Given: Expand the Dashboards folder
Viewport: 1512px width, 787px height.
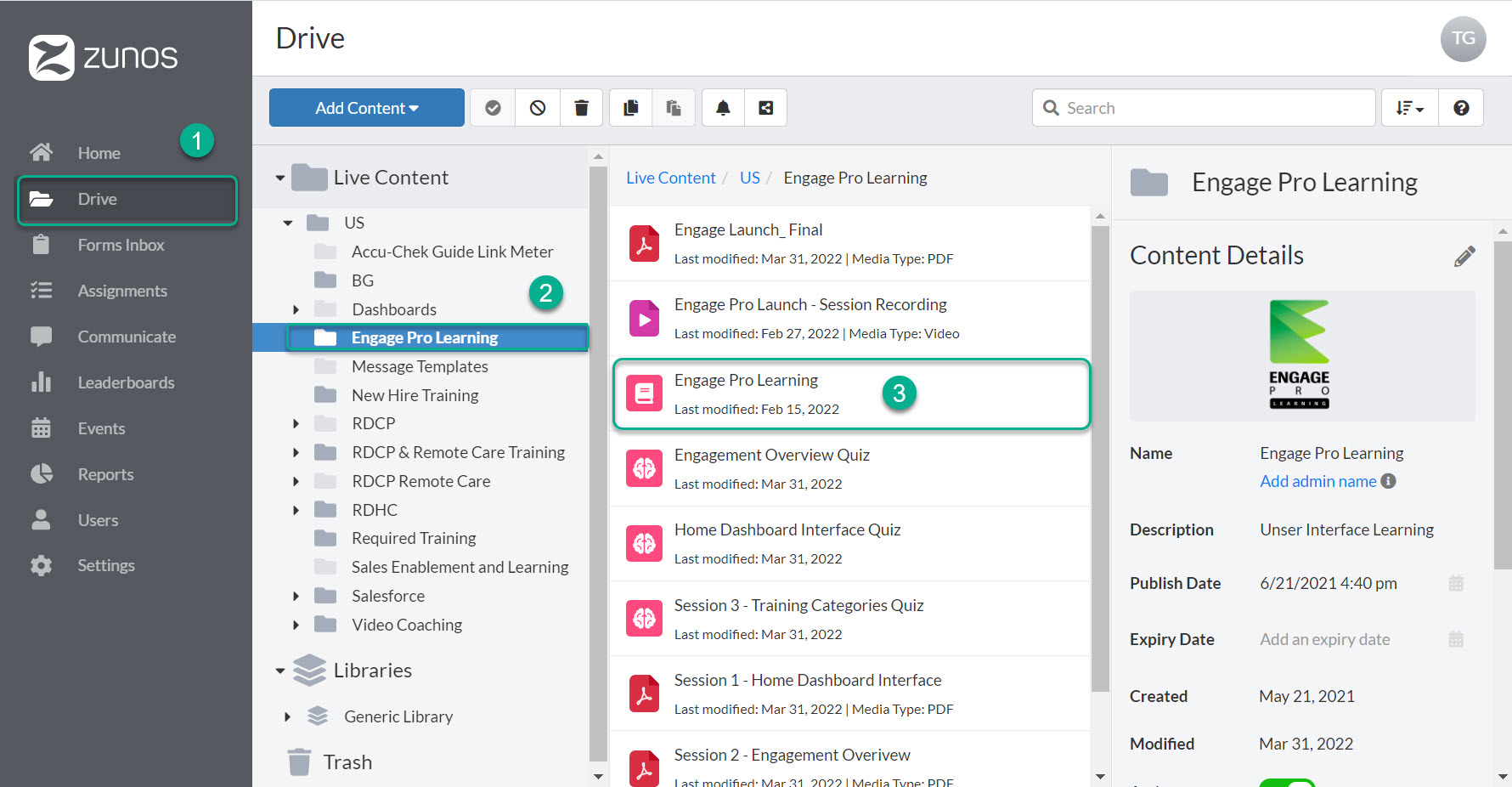Looking at the screenshot, I should [x=296, y=309].
